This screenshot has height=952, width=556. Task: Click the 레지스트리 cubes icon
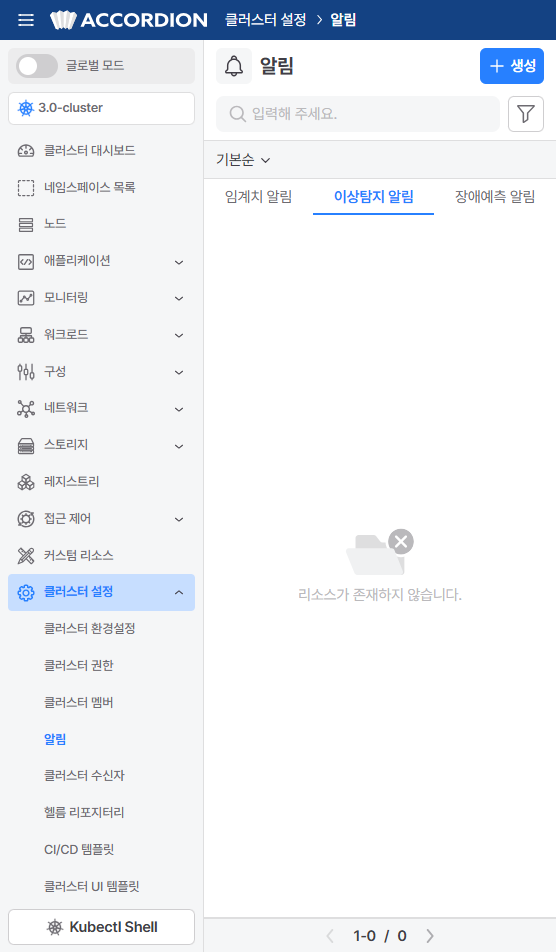(x=25, y=483)
